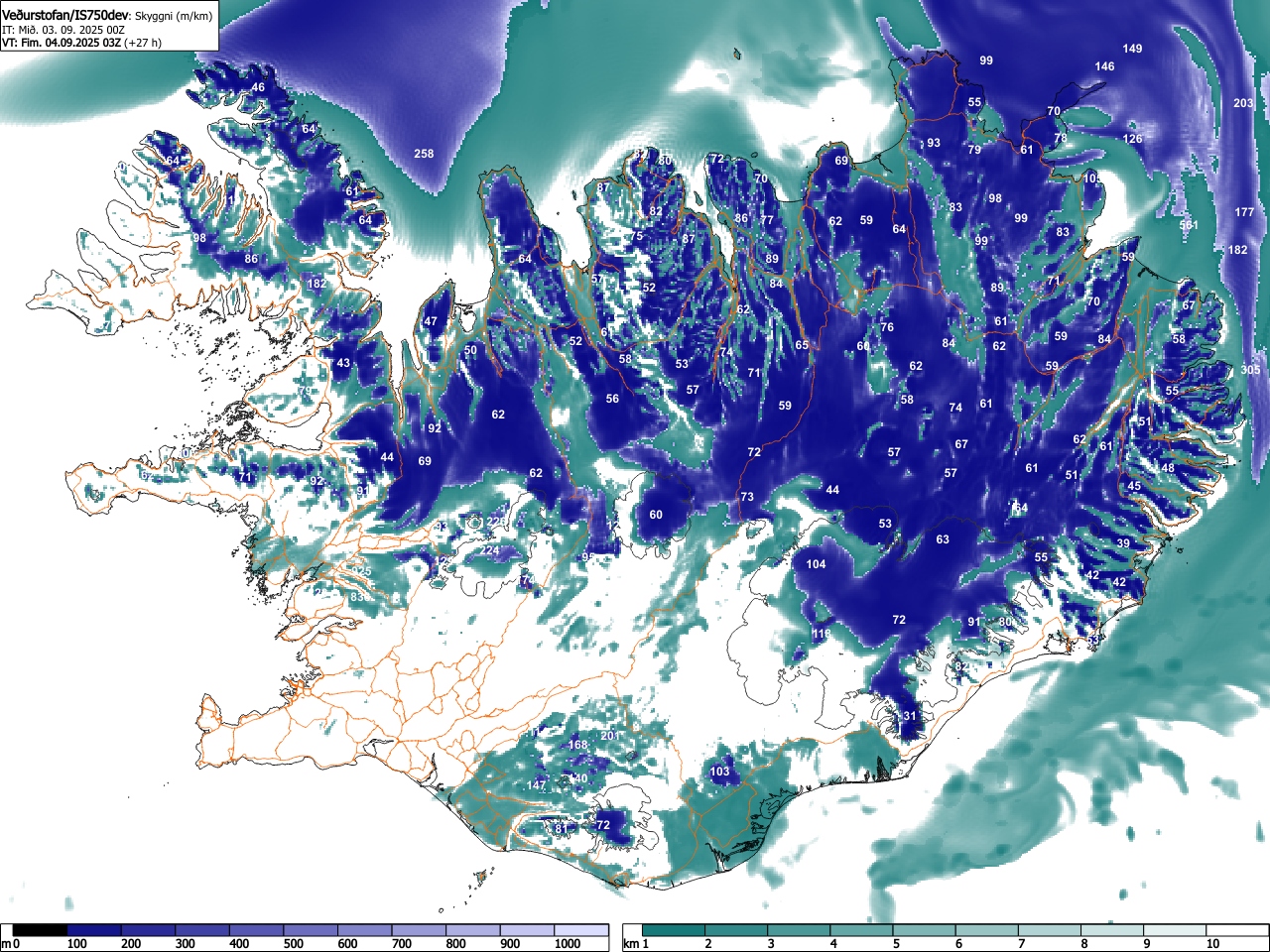Click the 63 visibility value
Screen dimensions: 1270x952
[943, 539]
